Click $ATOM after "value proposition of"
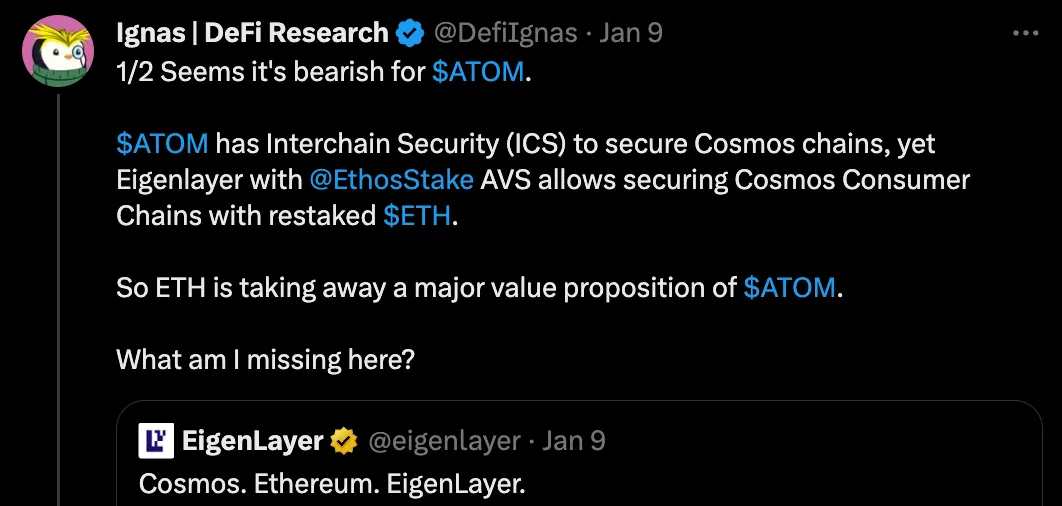 click(x=789, y=288)
